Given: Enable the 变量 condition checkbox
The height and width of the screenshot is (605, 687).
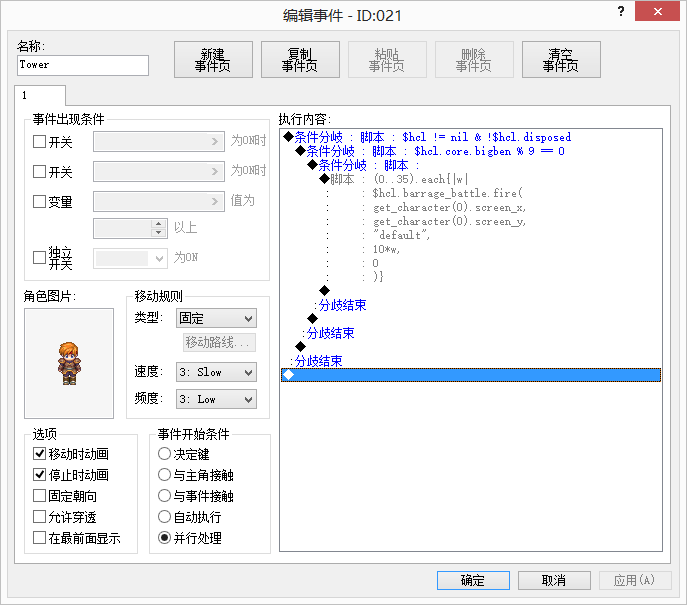Looking at the screenshot, I should (x=39, y=202).
